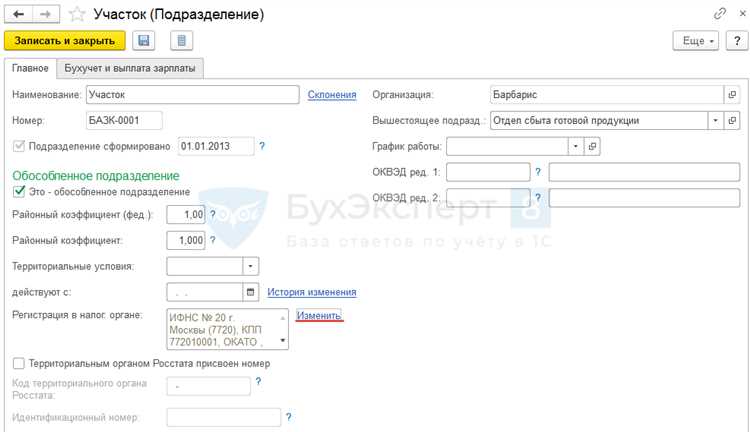Open selected Вышестоящее подразделение item icon
Screen dimensions: 750x432
(732, 121)
